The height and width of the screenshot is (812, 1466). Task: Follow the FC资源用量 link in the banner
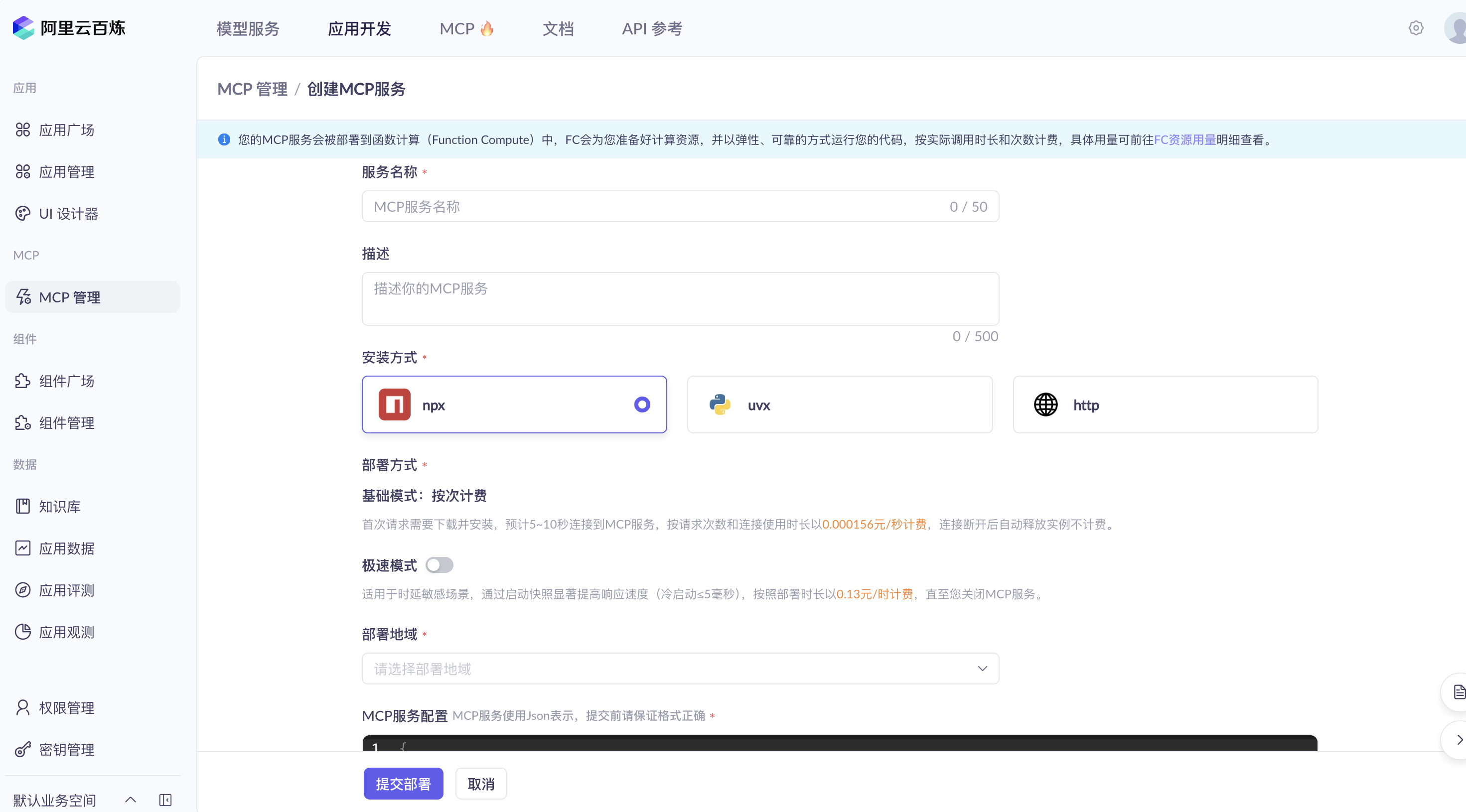click(x=1184, y=139)
